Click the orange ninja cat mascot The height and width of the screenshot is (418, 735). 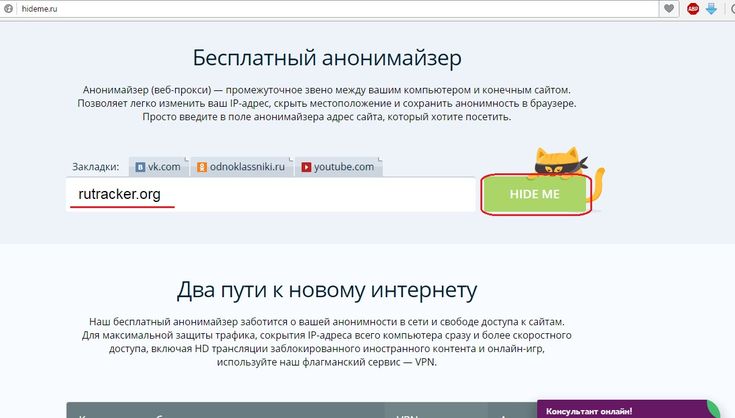(561, 161)
